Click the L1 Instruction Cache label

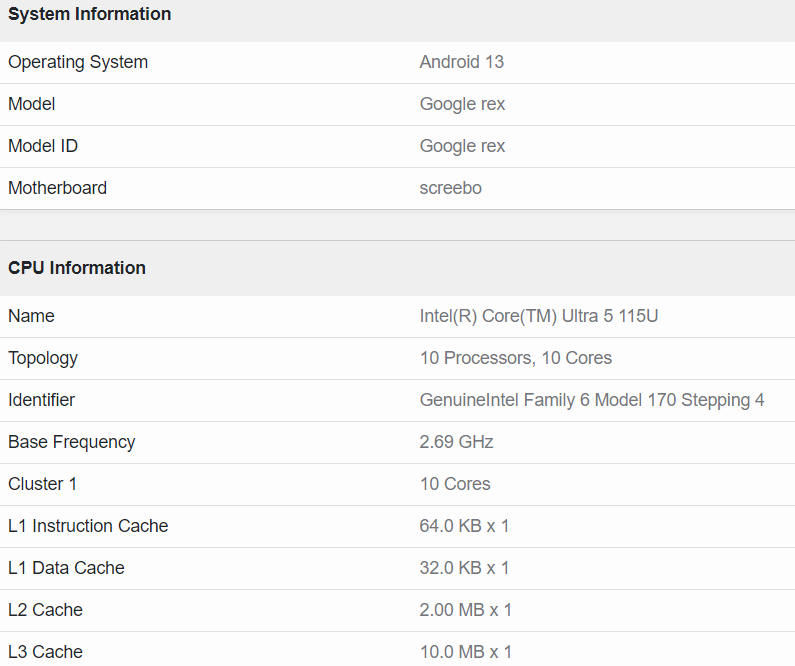(88, 526)
